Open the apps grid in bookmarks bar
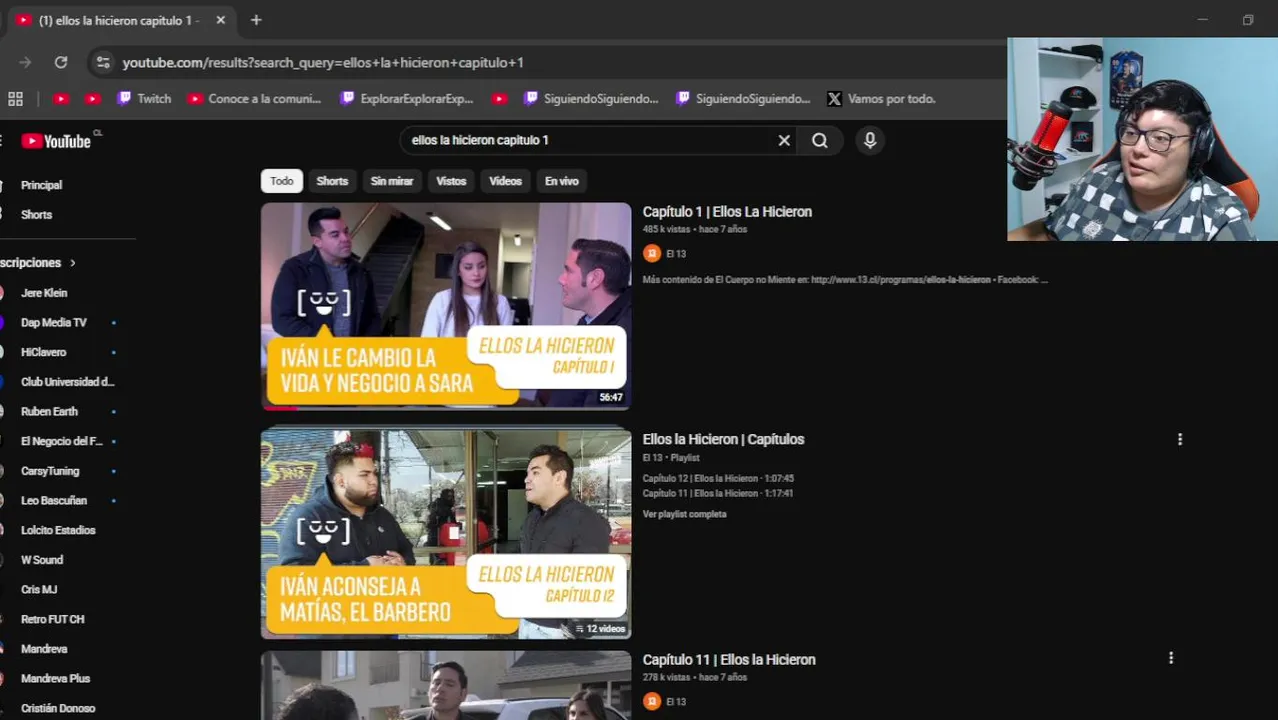This screenshot has height=720, width=1278. (x=15, y=99)
